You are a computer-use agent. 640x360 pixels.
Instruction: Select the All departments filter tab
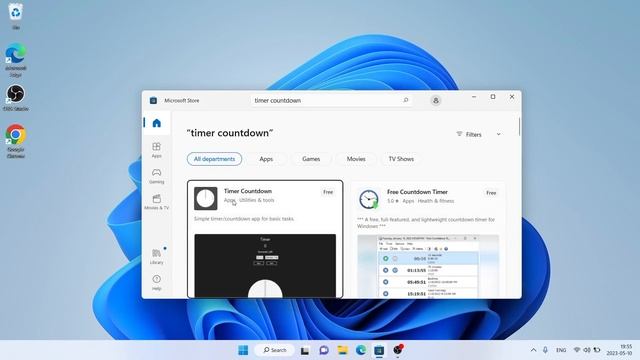[x=214, y=159]
